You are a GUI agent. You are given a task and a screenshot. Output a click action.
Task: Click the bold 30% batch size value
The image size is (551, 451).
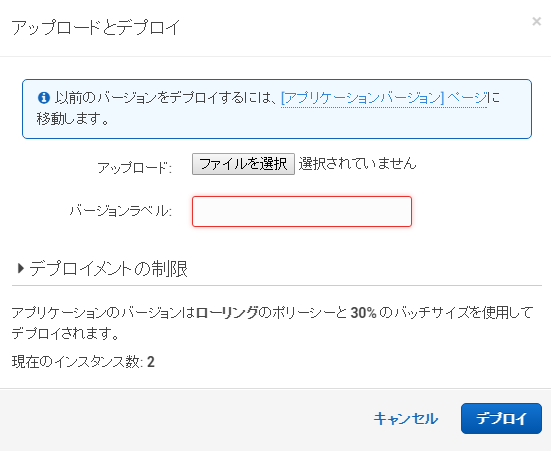(x=363, y=313)
